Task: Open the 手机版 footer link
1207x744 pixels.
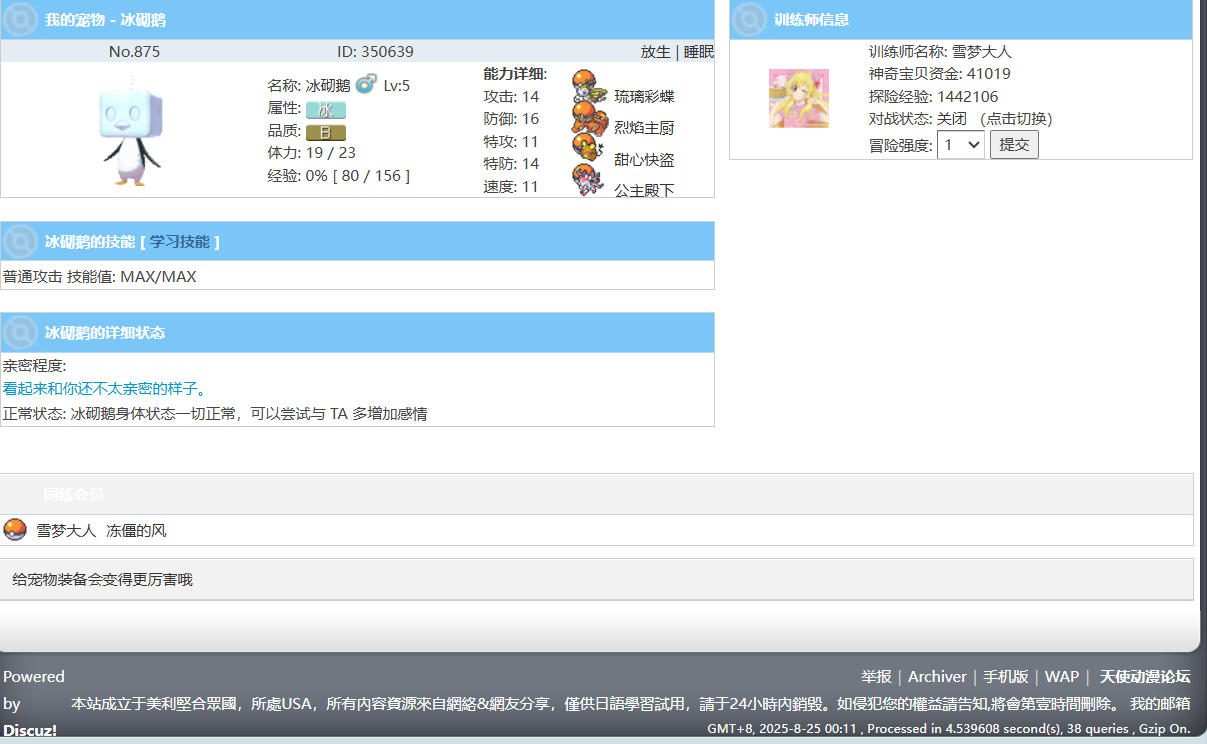Action: click(1006, 677)
